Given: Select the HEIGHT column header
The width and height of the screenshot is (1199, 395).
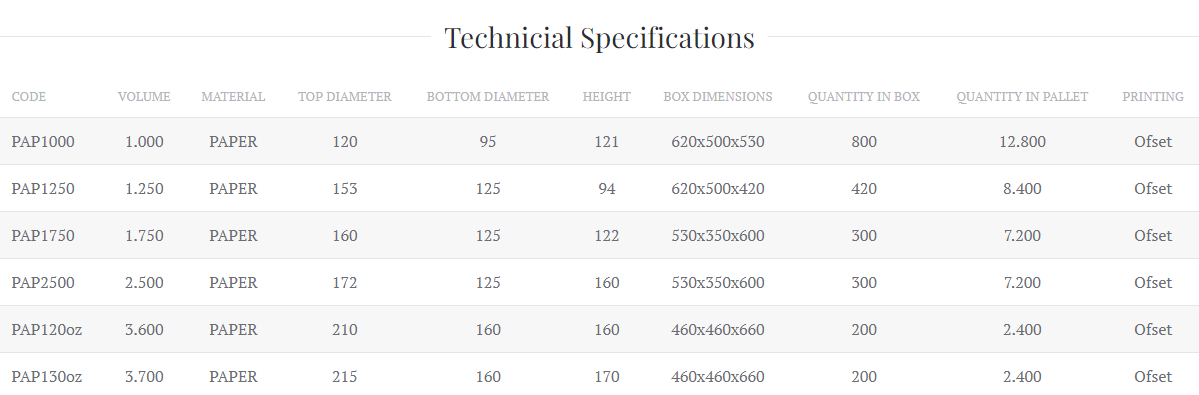Looking at the screenshot, I should (x=606, y=97).
